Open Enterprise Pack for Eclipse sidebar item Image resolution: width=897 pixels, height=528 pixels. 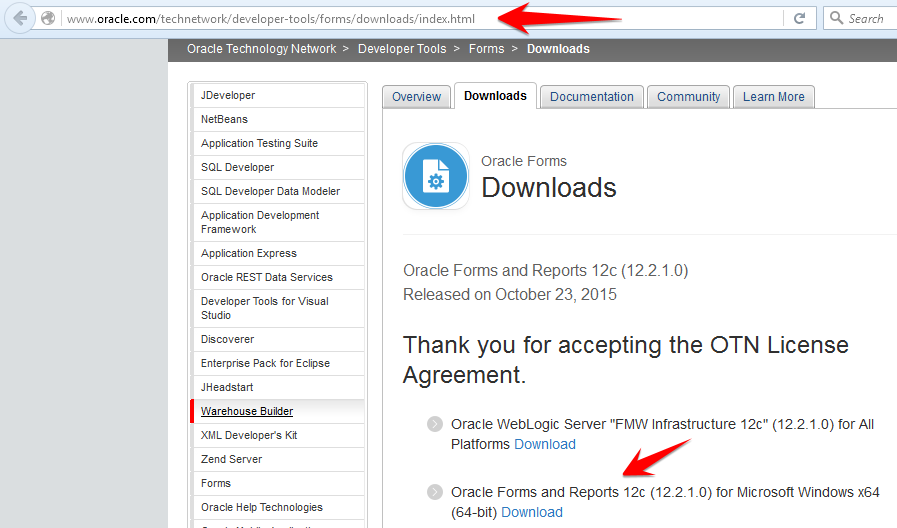279,363
